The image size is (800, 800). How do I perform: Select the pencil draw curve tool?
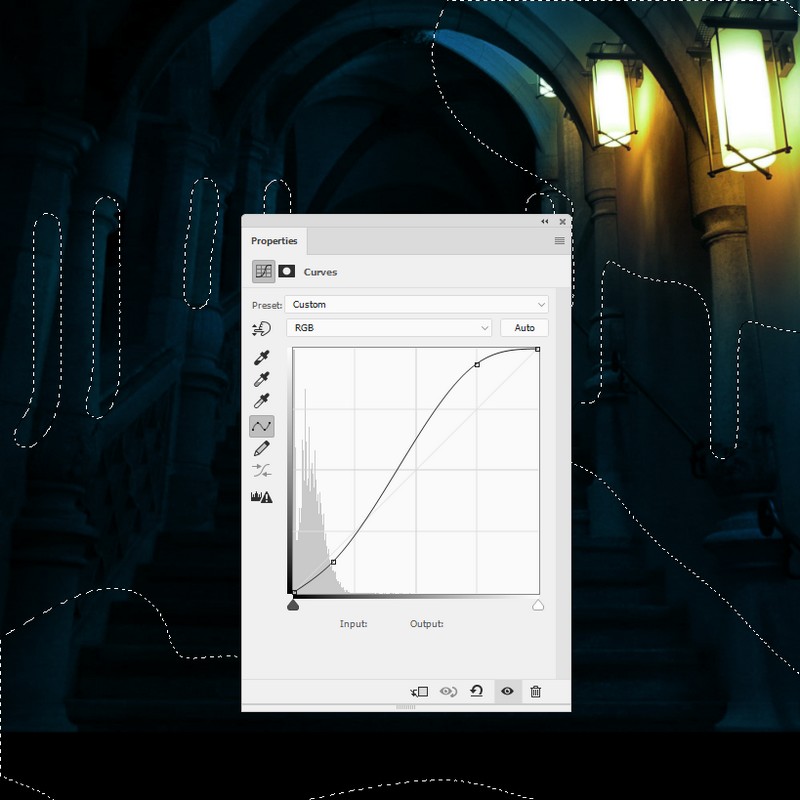(262, 448)
